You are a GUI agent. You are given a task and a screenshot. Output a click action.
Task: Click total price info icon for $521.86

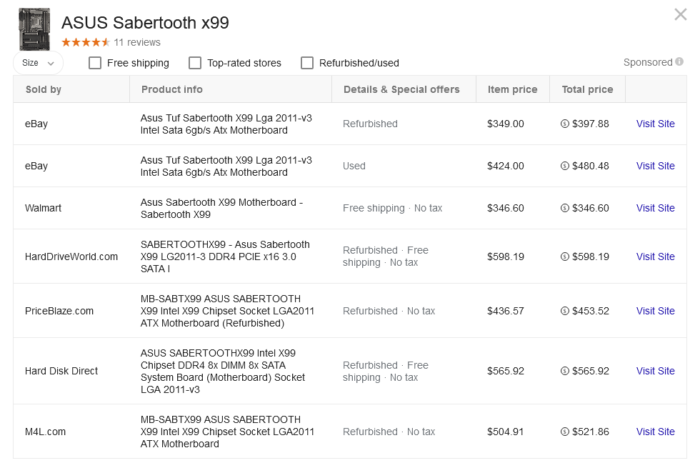566,432
